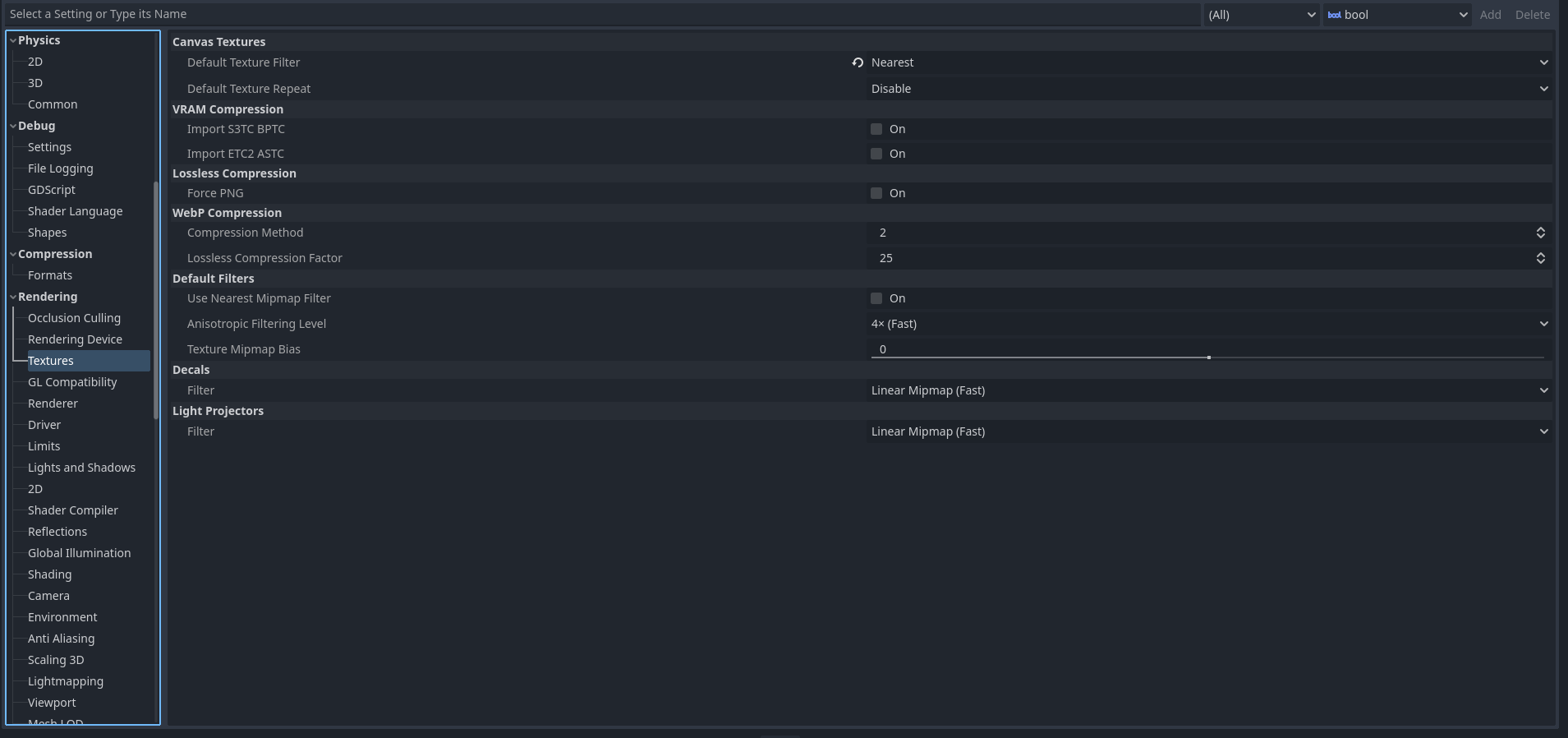This screenshot has width=1568, height=738.
Task: Adjust Lossless Compression Factor stepper arrows
Action: 1541,258
